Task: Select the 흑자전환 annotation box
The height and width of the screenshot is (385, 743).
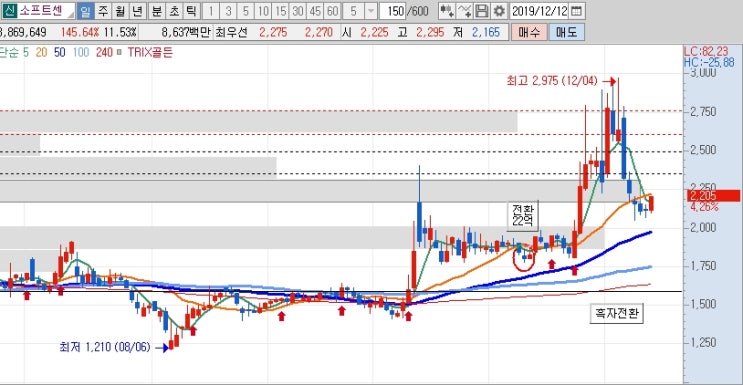Action: point(616,313)
